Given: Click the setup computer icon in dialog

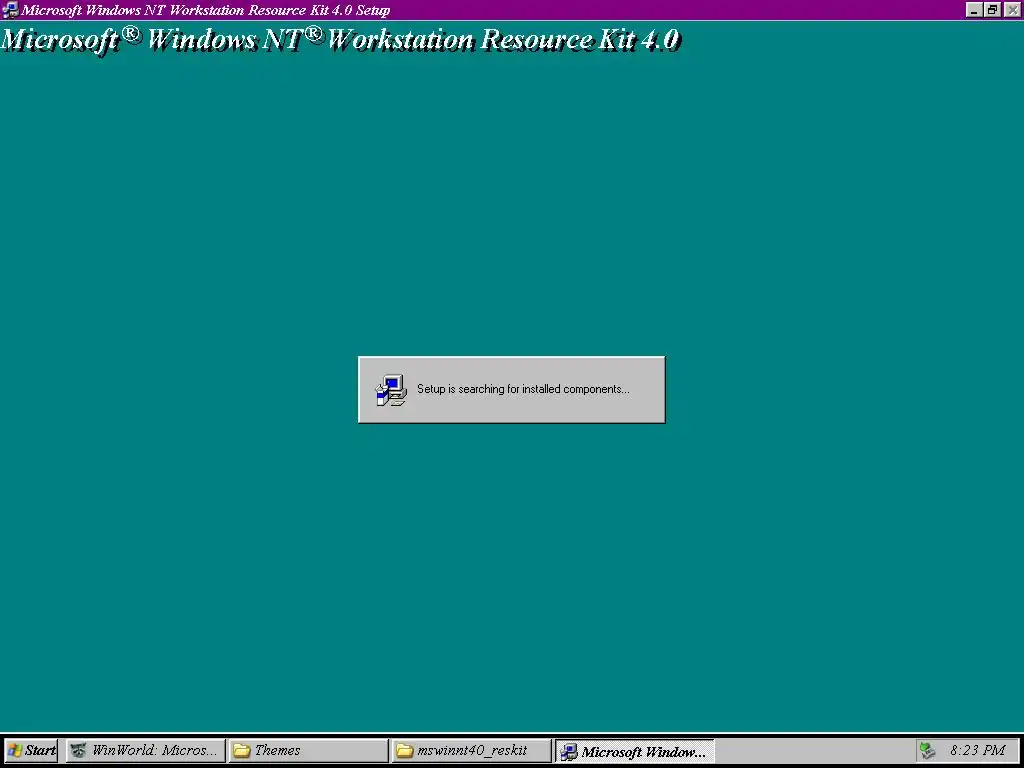Looking at the screenshot, I should 391,390.
